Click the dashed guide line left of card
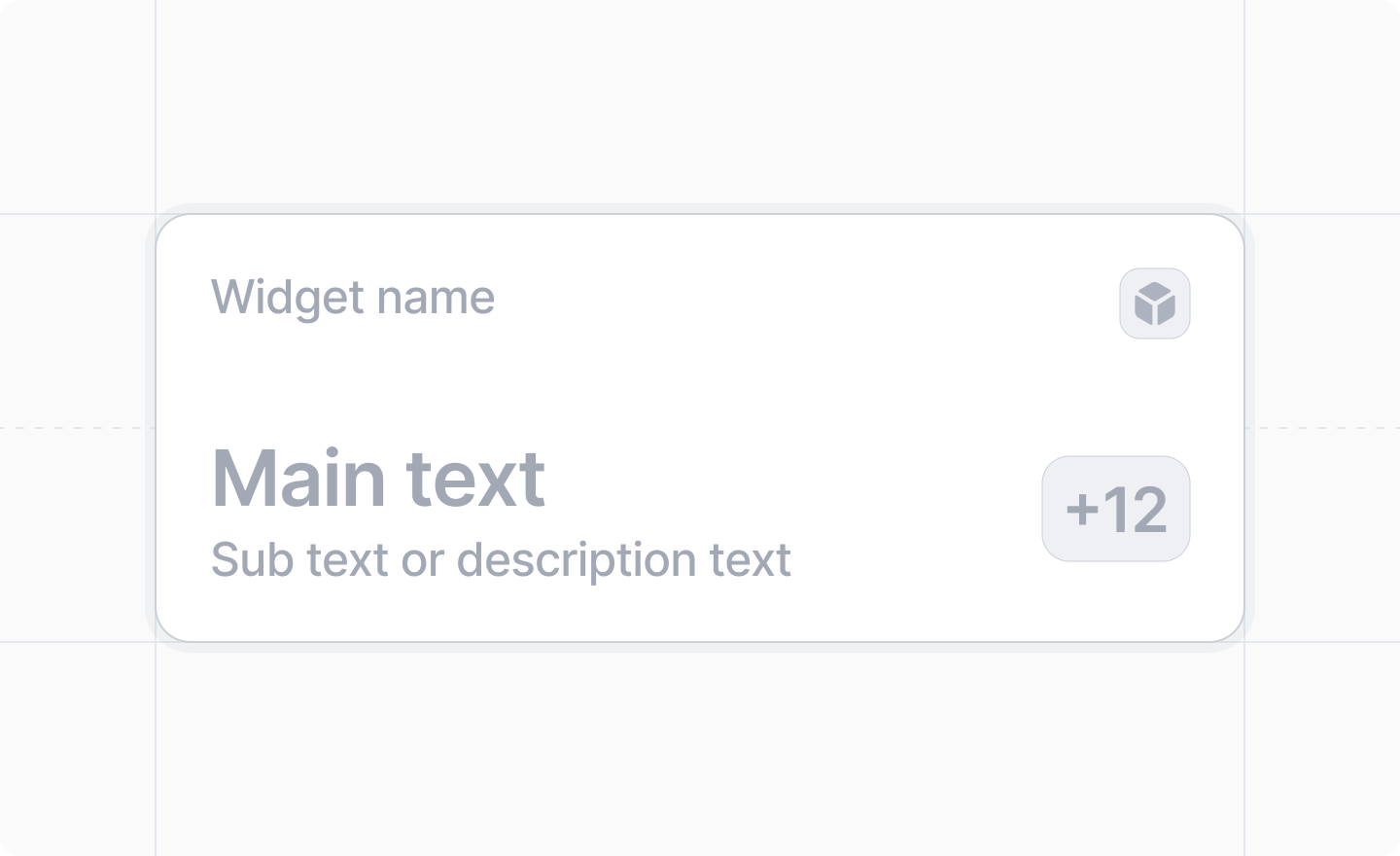This screenshot has width=1400, height=856. pyautogui.click(x=73, y=428)
